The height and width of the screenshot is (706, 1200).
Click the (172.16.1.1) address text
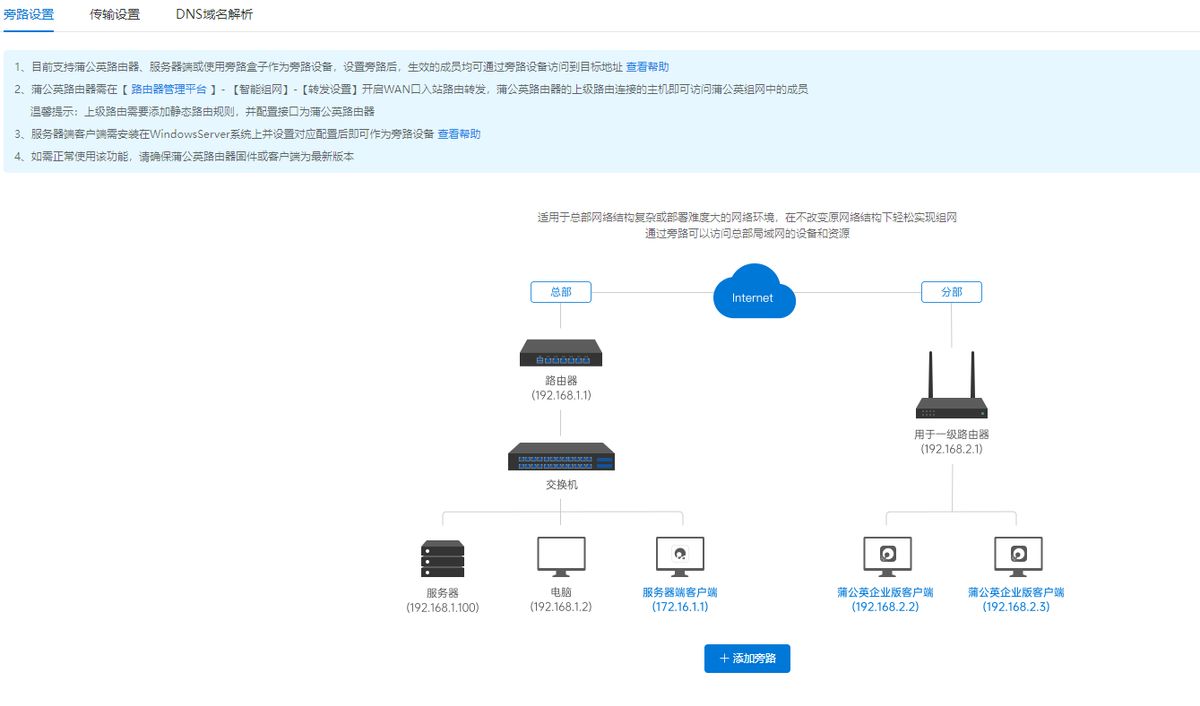pos(680,607)
